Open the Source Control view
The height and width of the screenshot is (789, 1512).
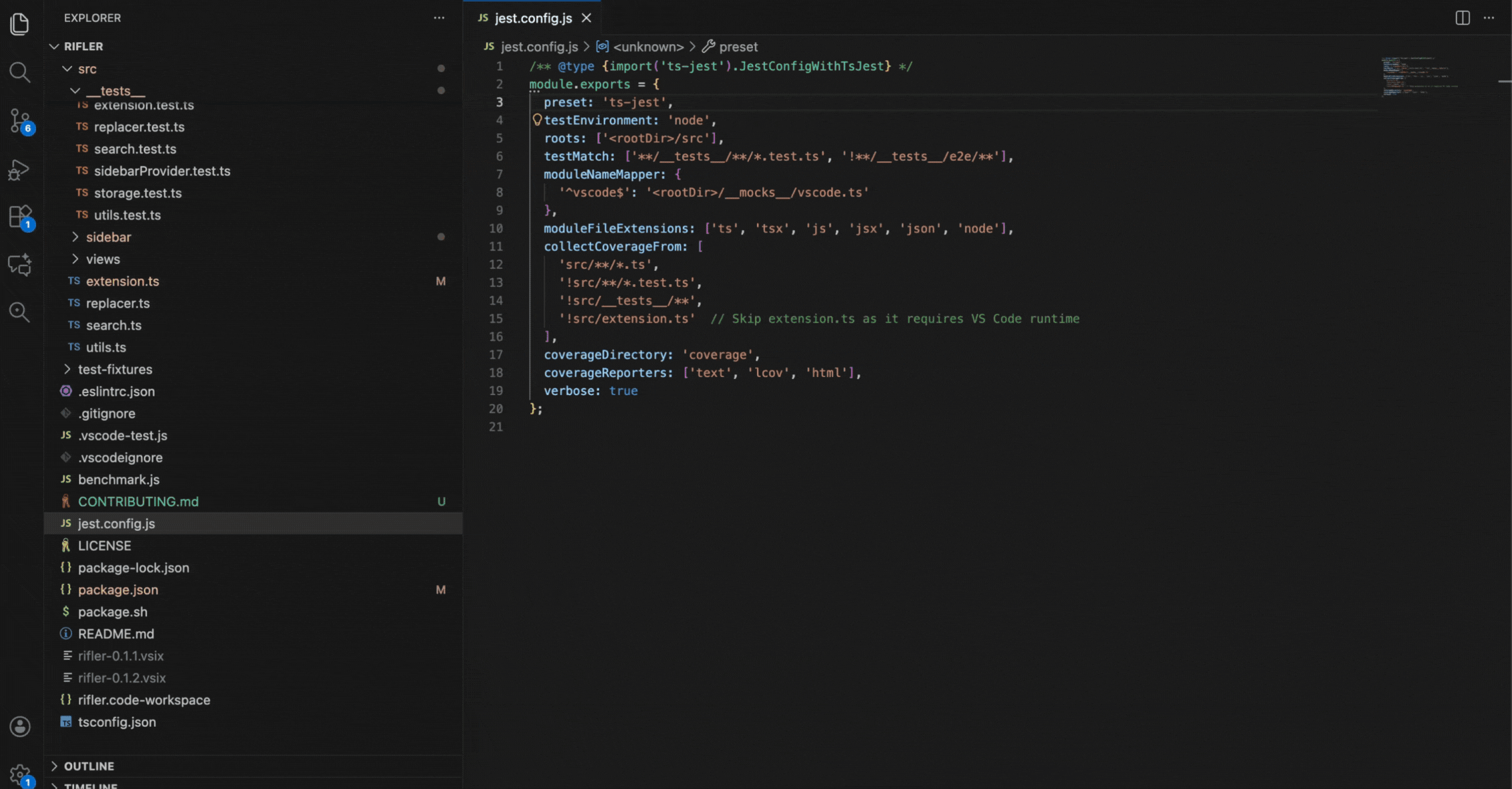coord(19,120)
